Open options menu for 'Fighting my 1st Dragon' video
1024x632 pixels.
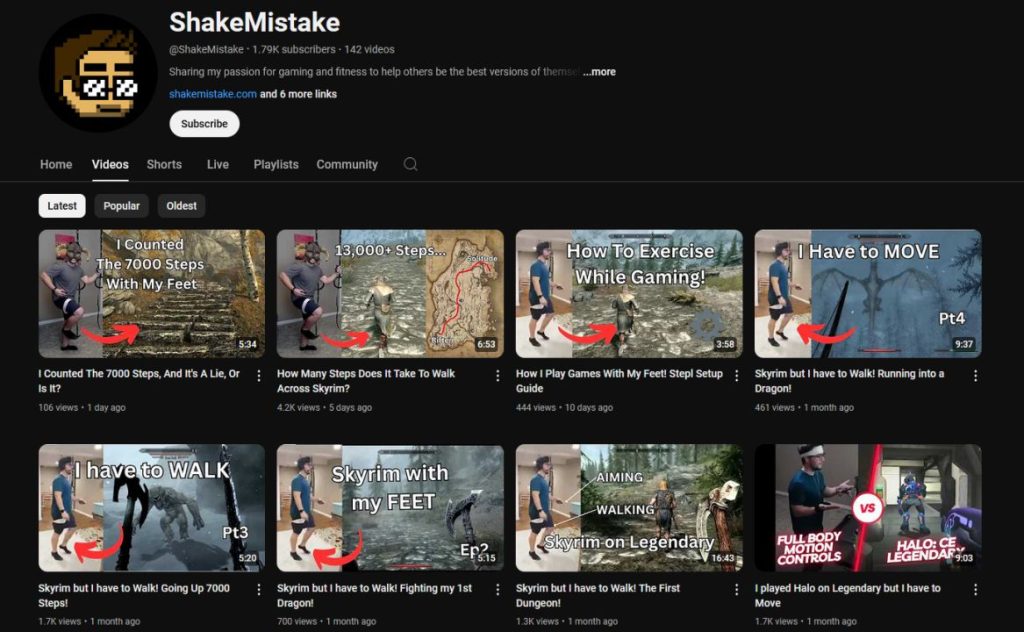point(498,590)
